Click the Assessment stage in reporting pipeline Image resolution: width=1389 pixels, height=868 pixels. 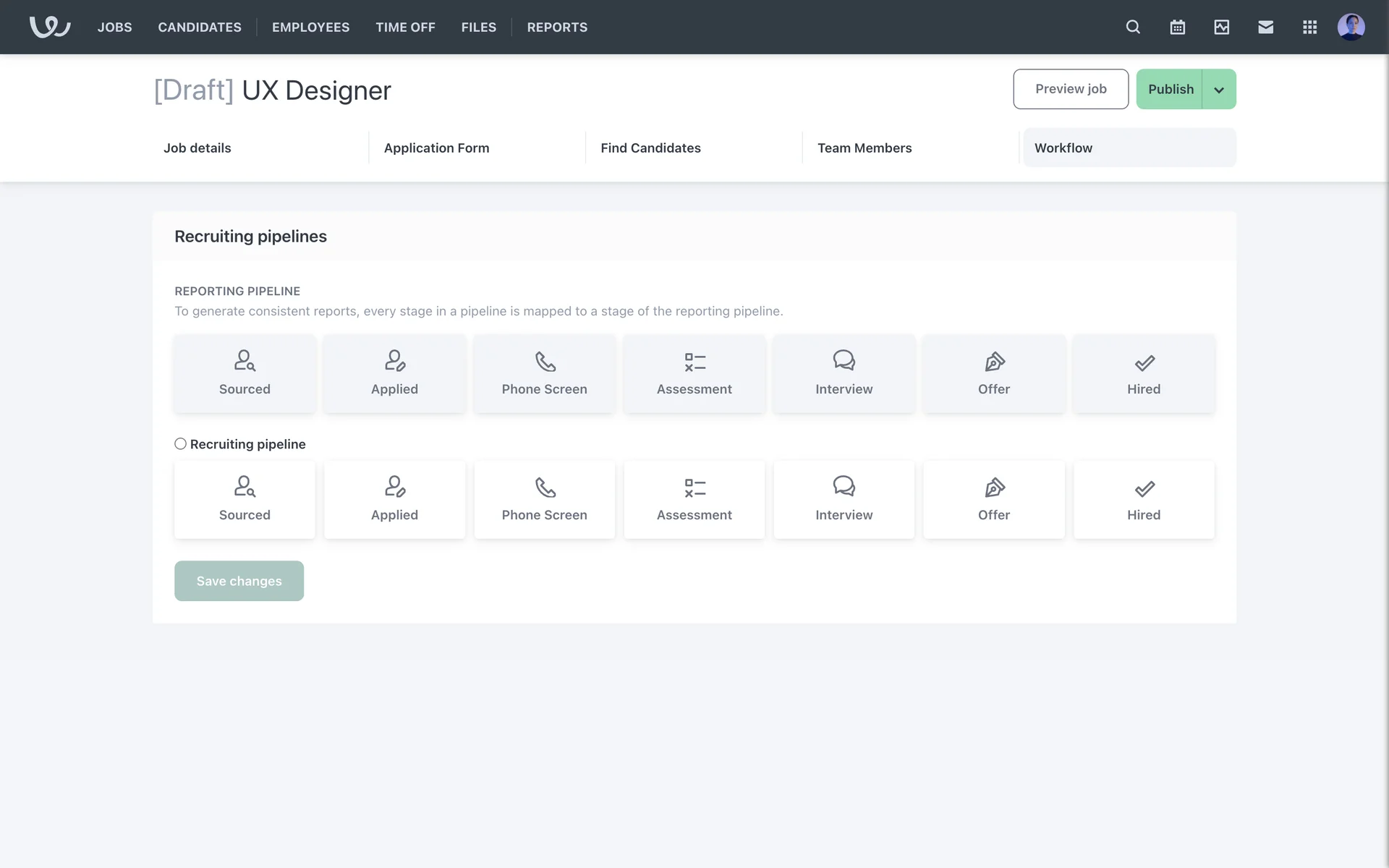point(694,373)
